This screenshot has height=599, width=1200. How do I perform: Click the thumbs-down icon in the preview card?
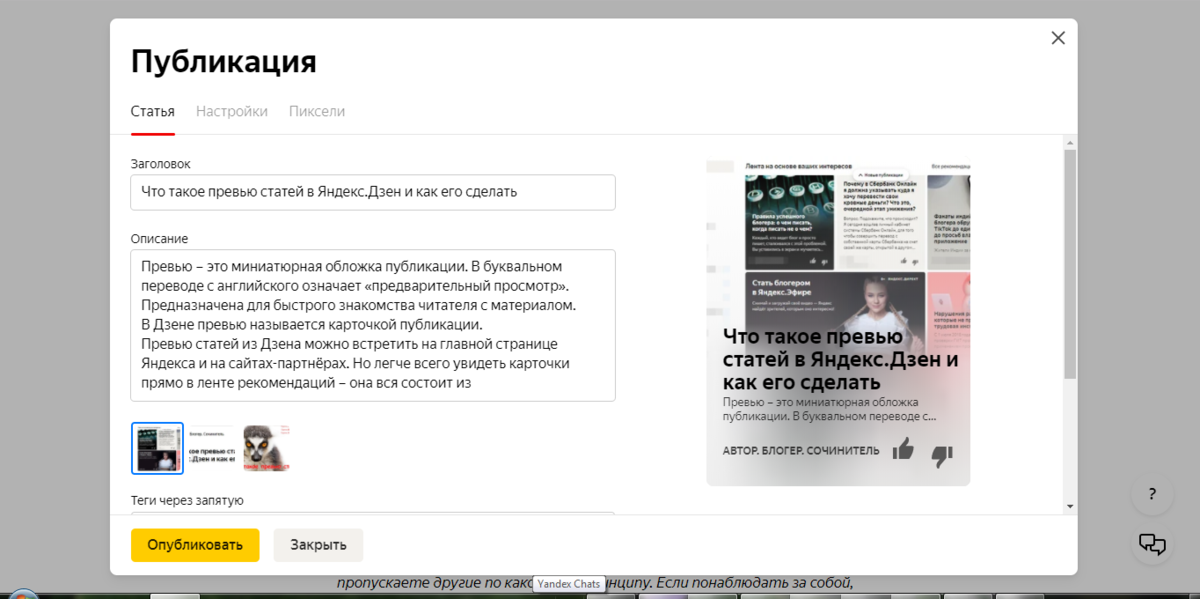coord(942,456)
